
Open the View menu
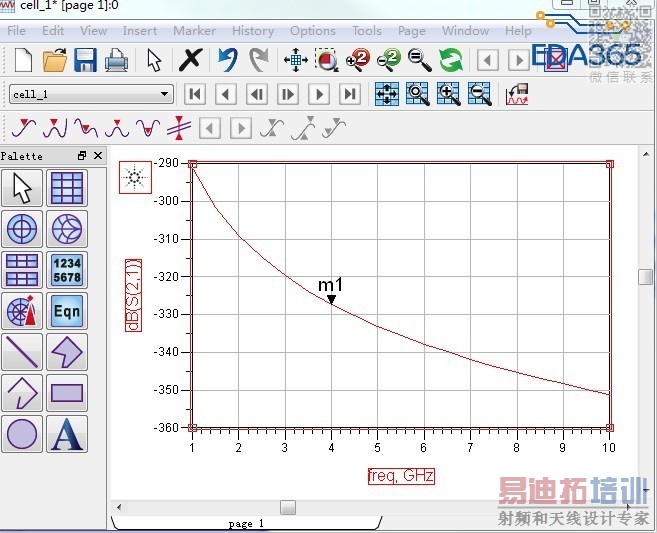point(93,31)
